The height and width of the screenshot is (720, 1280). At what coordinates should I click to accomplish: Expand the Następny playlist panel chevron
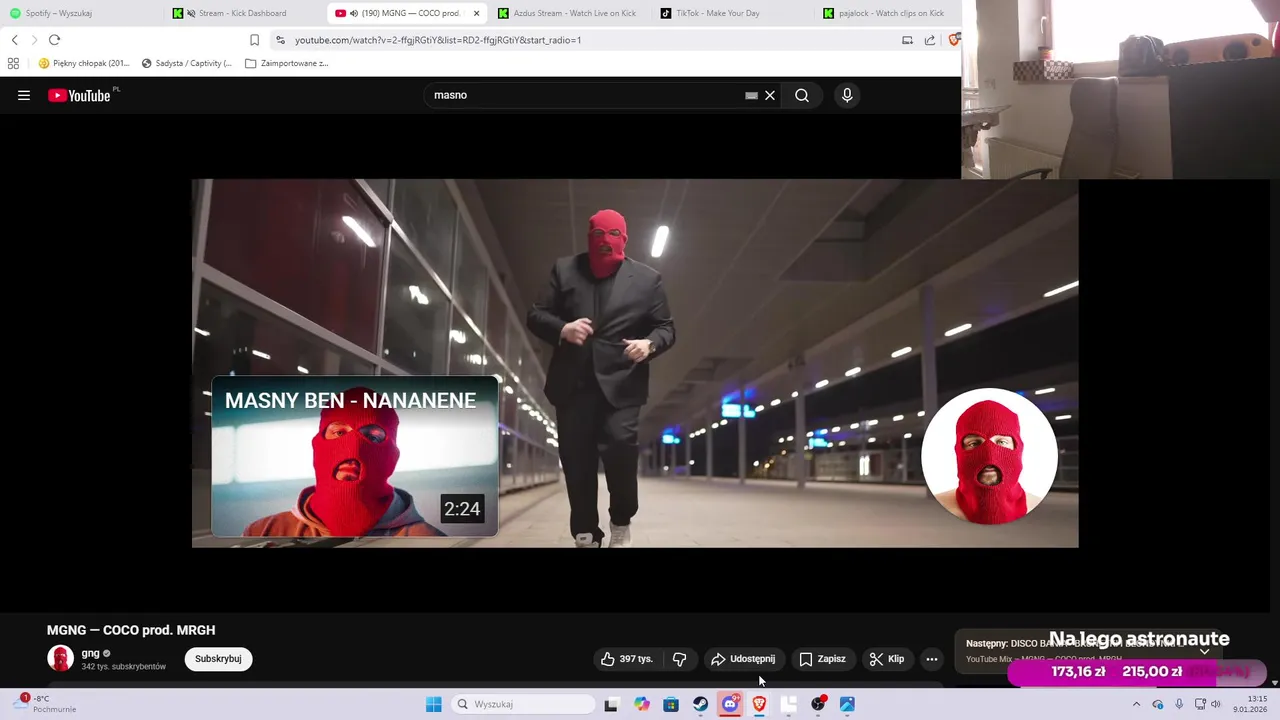pos(1204,651)
